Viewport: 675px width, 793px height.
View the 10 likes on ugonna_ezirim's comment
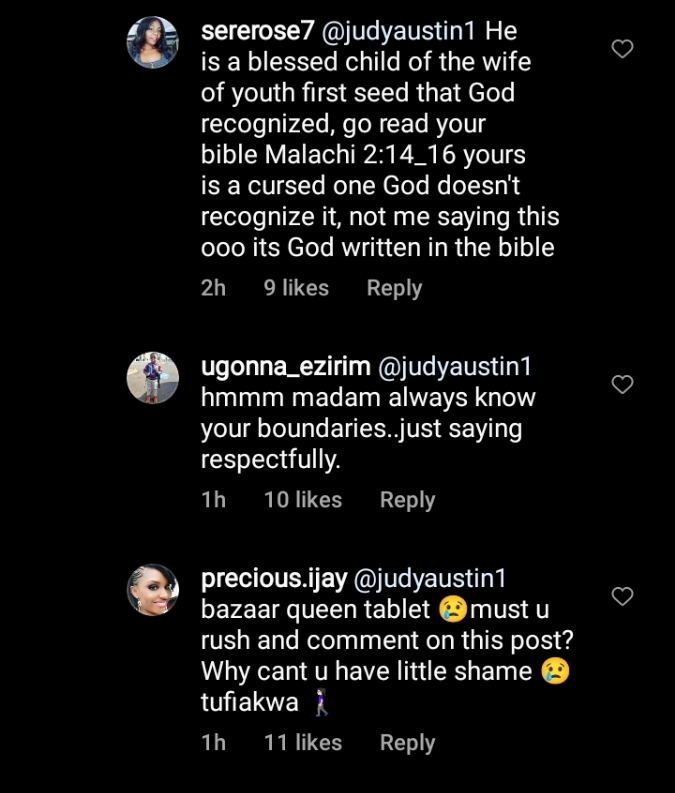(303, 500)
